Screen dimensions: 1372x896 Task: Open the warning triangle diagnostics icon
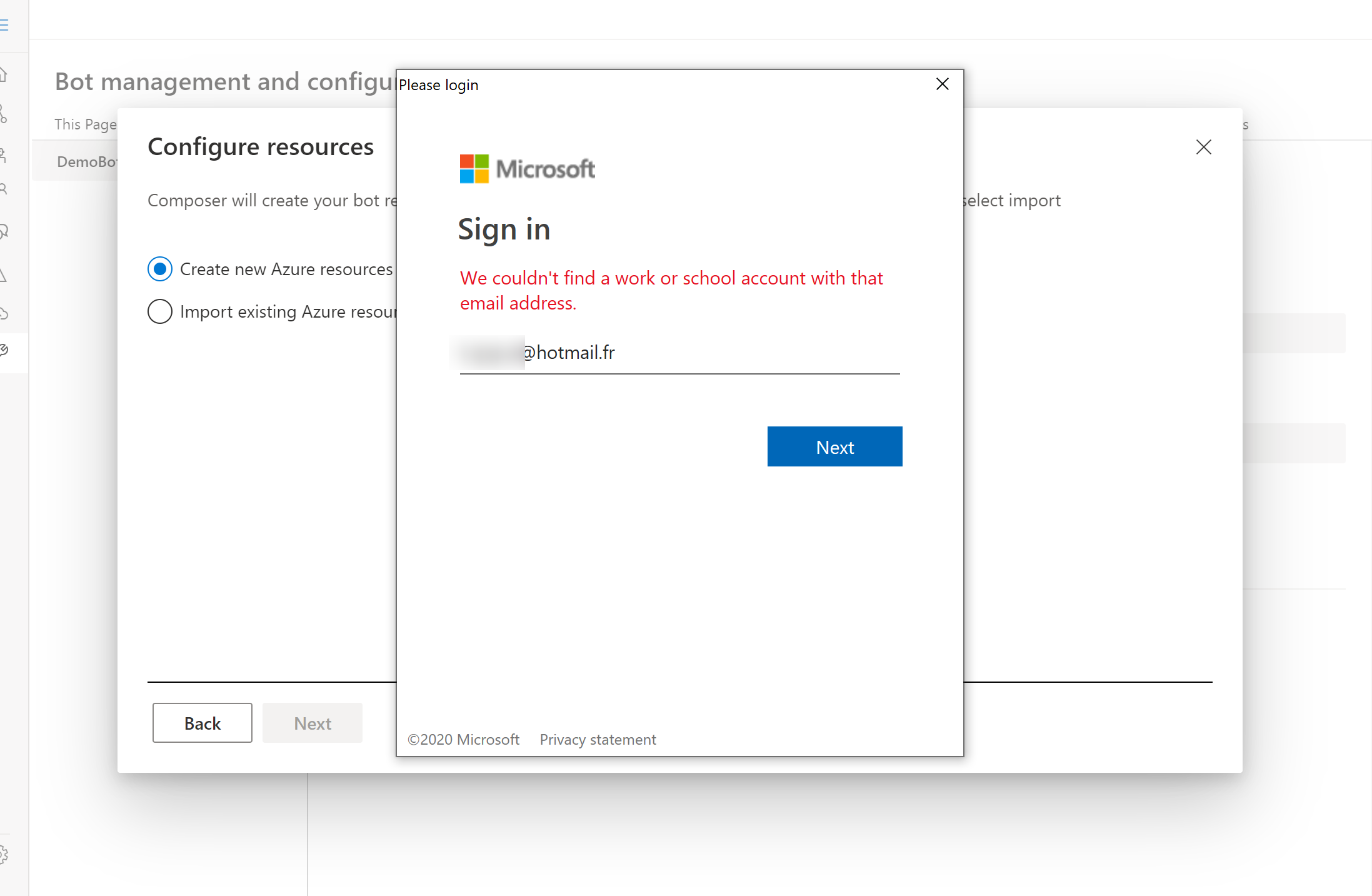(4, 275)
